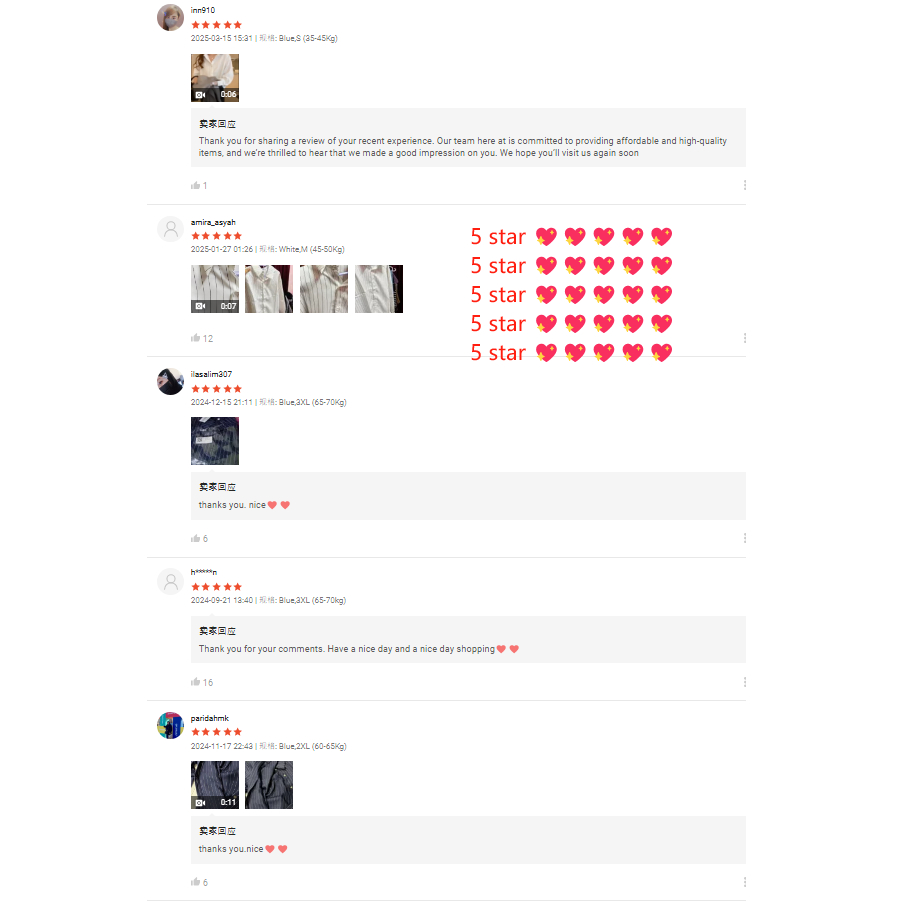The width and height of the screenshot is (903, 903).
Task: Visit paridahmk's profile avatar
Action: [x=170, y=726]
